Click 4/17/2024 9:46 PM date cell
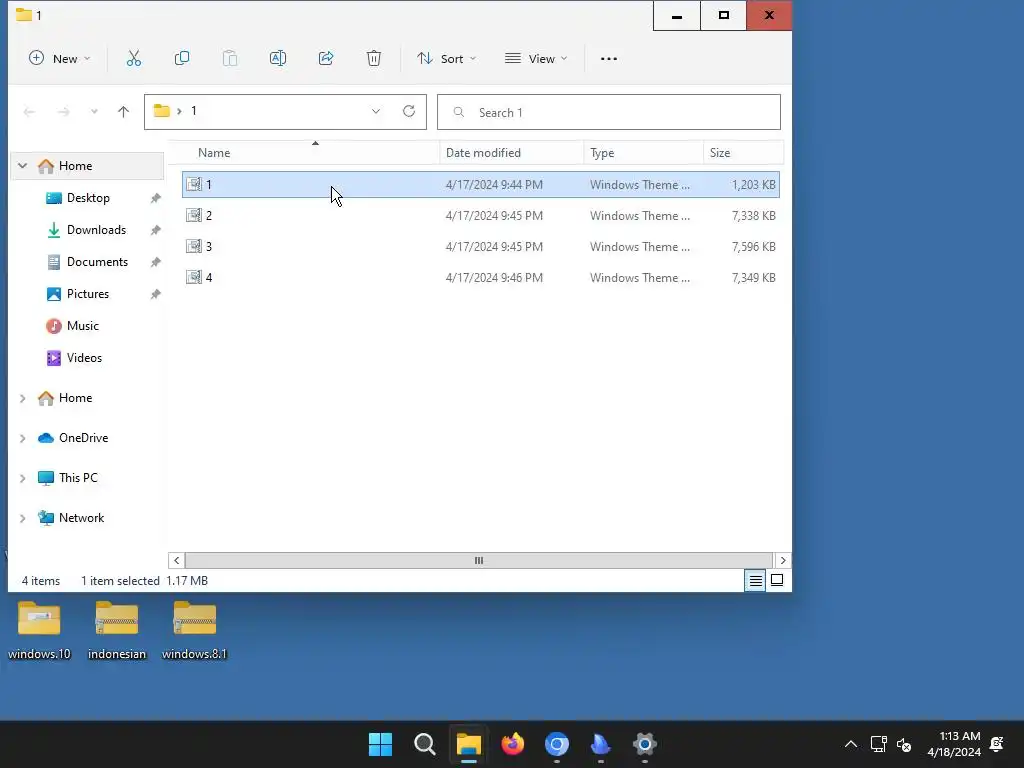1024x768 pixels. click(x=494, y=278)
